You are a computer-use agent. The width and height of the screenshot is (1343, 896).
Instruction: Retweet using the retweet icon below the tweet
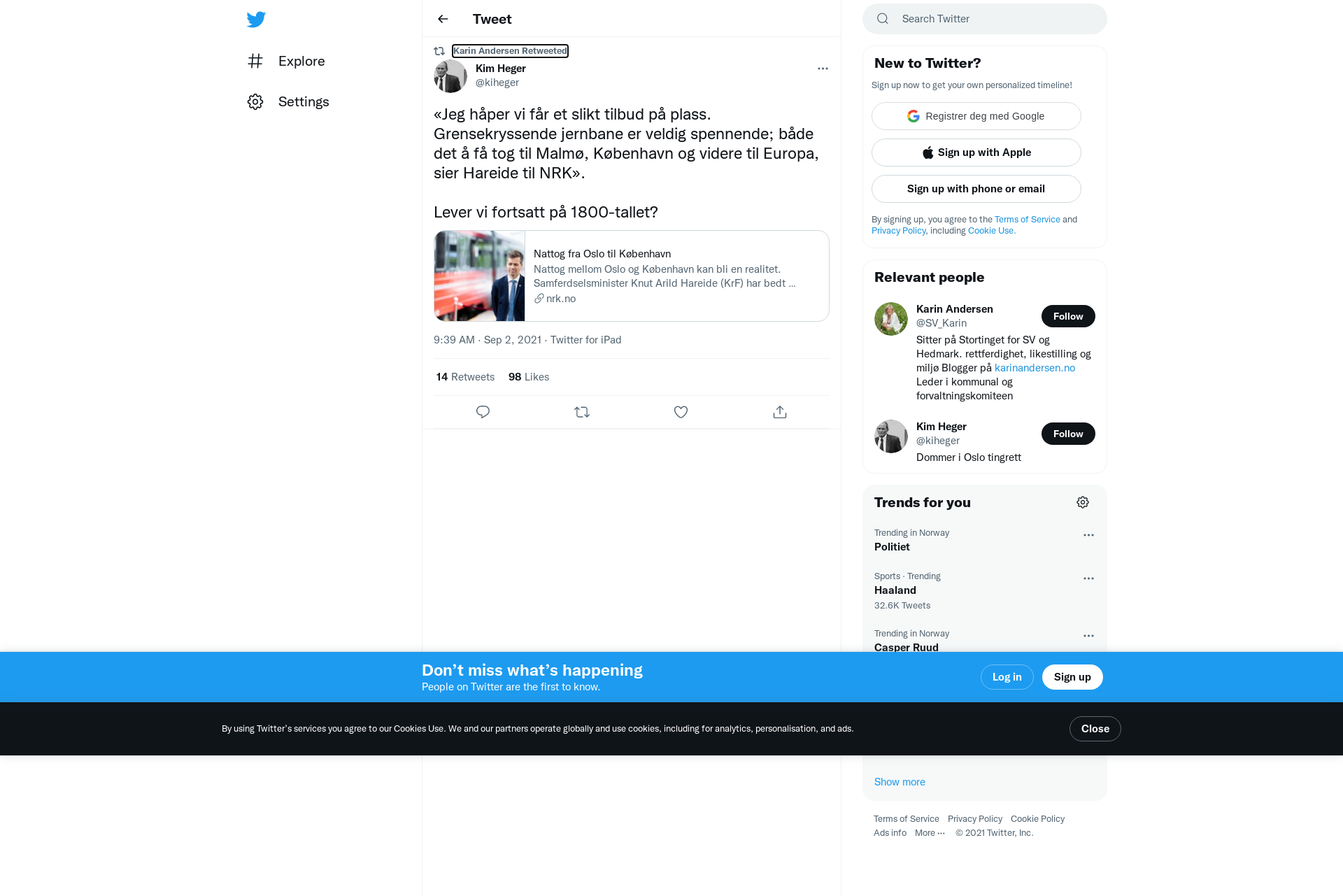(582, 412)
